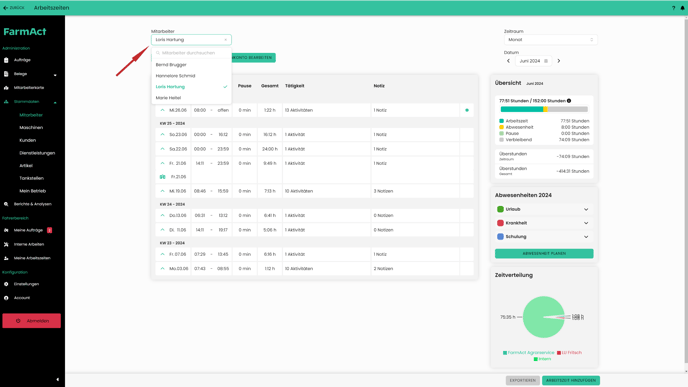Click the Abmelden logout button
Viewport: 688px width, 387px height.
(32, 321)
